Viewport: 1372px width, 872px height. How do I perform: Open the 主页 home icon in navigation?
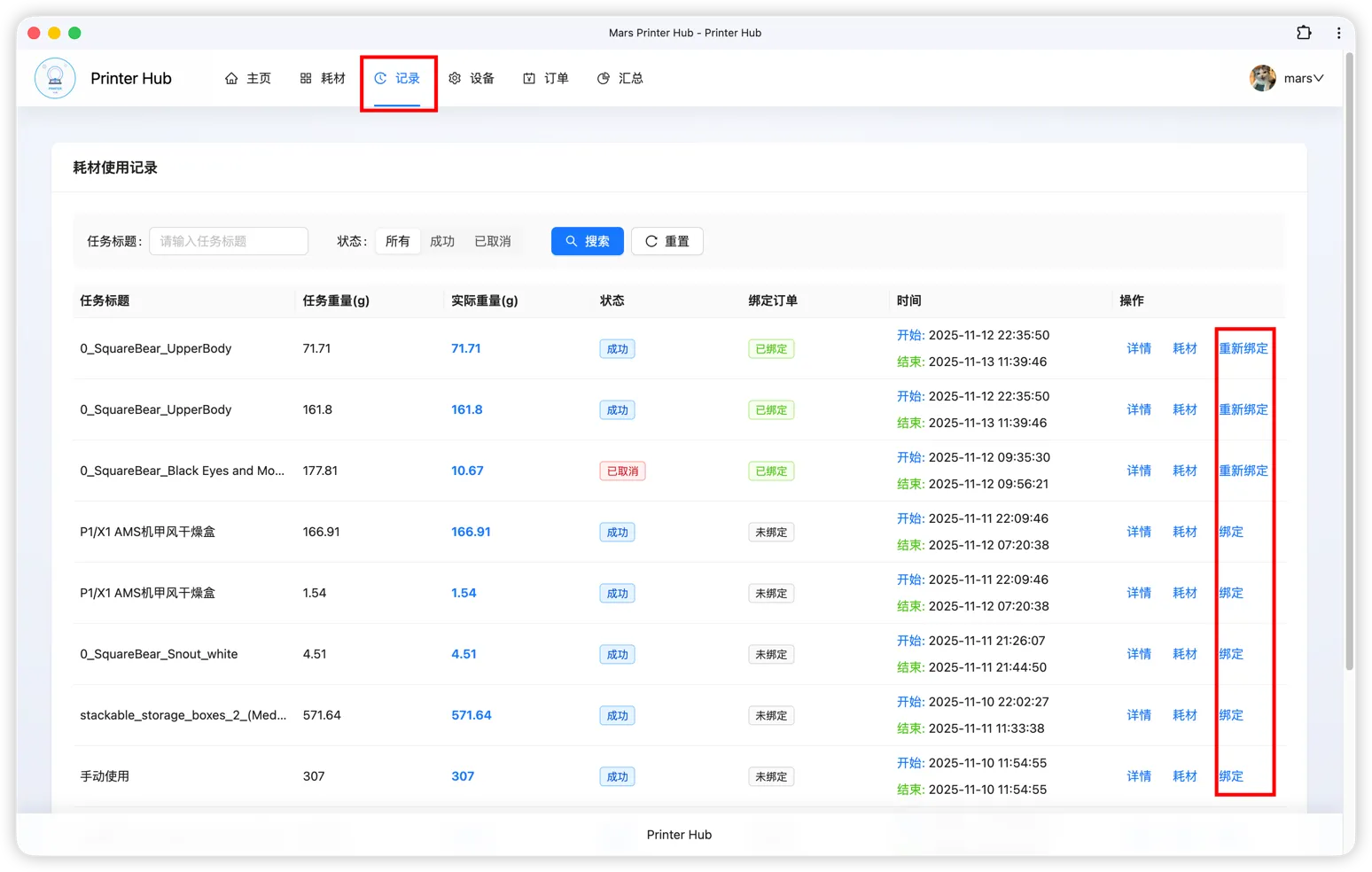231,78
